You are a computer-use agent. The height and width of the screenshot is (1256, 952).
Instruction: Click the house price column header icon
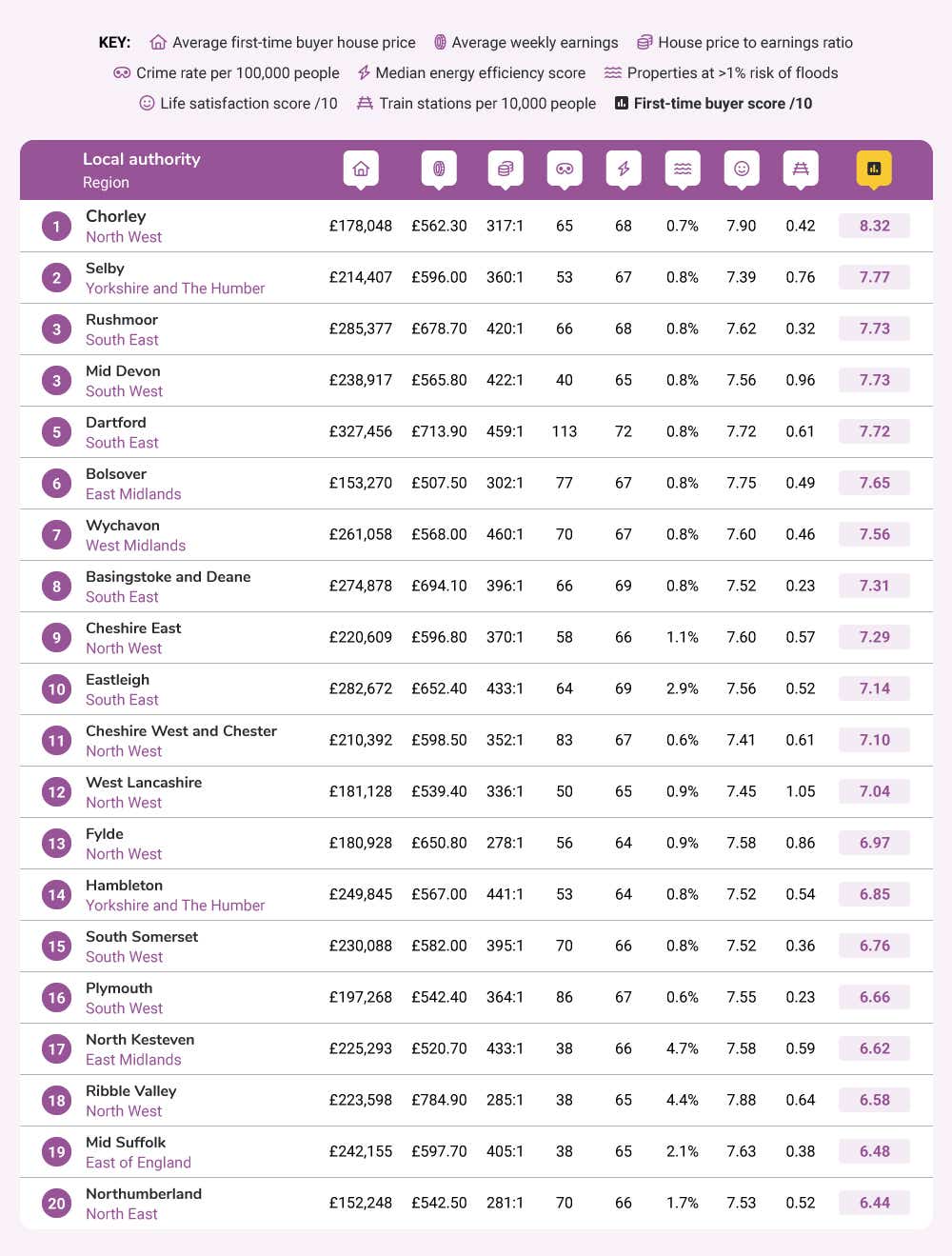pyautogui.click(x=361, y=169)
